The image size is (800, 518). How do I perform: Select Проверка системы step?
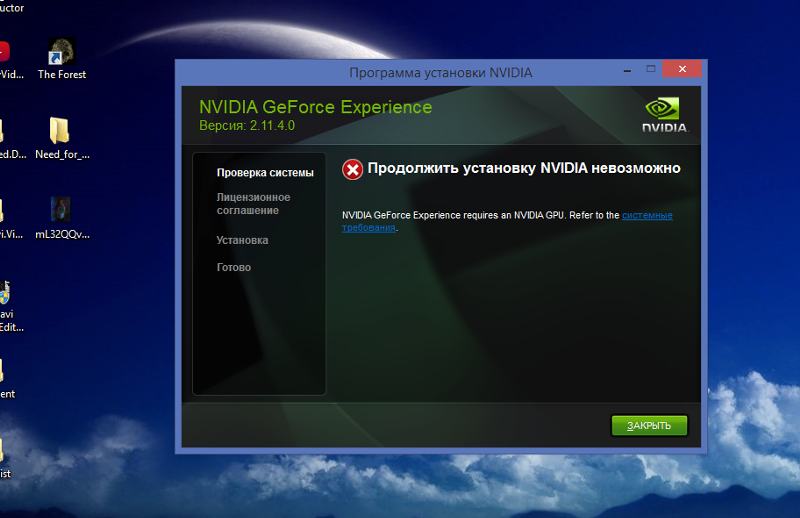click(x=265, y=172)
